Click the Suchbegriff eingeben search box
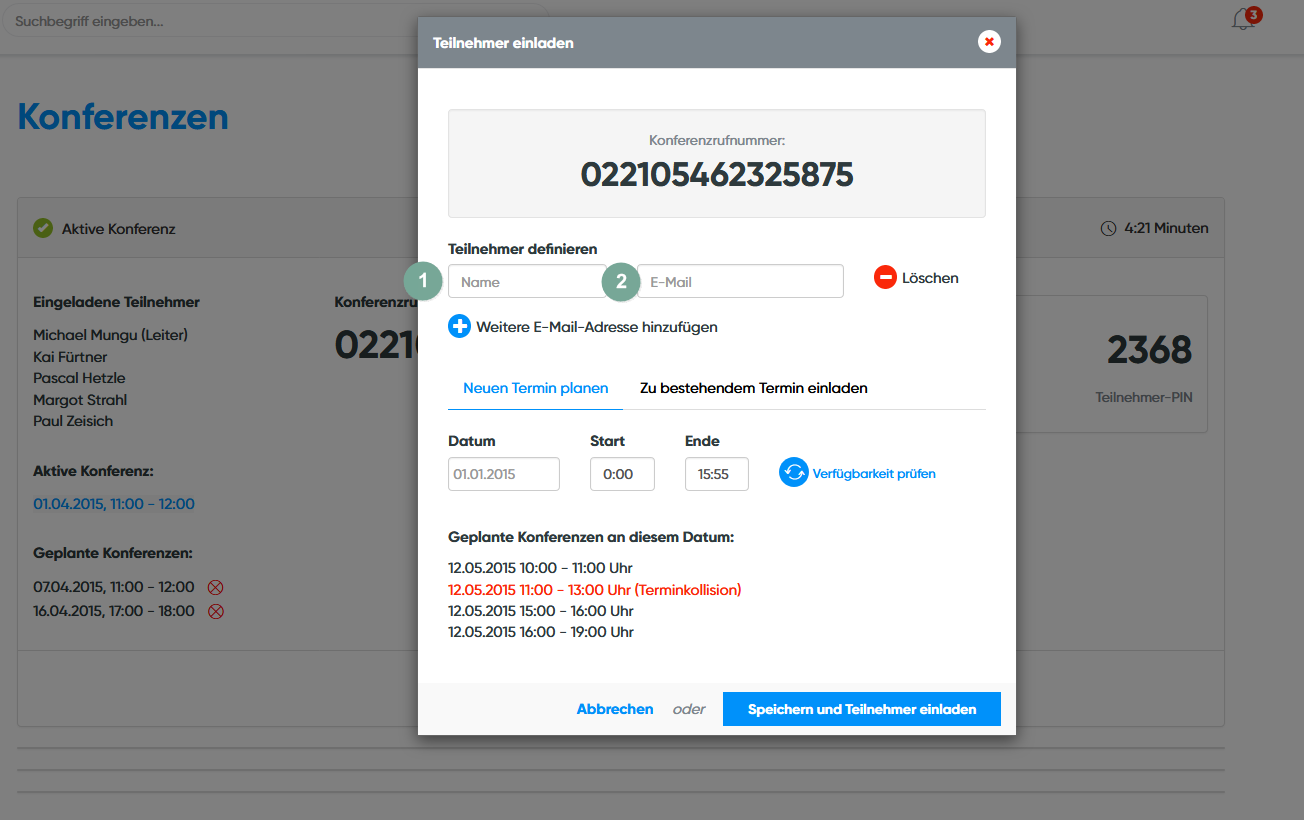 (x=200, y=21)
